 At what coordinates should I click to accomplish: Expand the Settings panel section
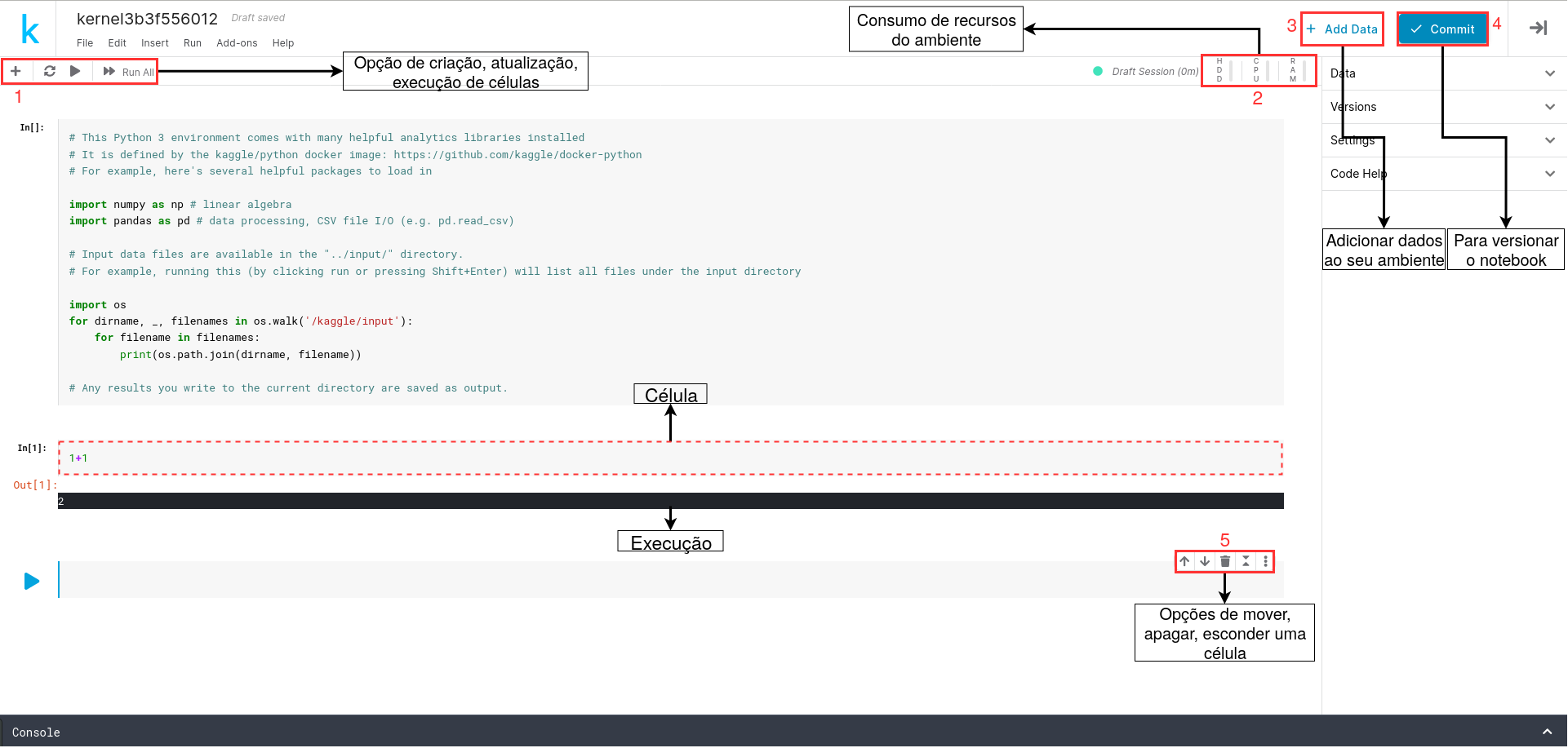(1549, 140)
